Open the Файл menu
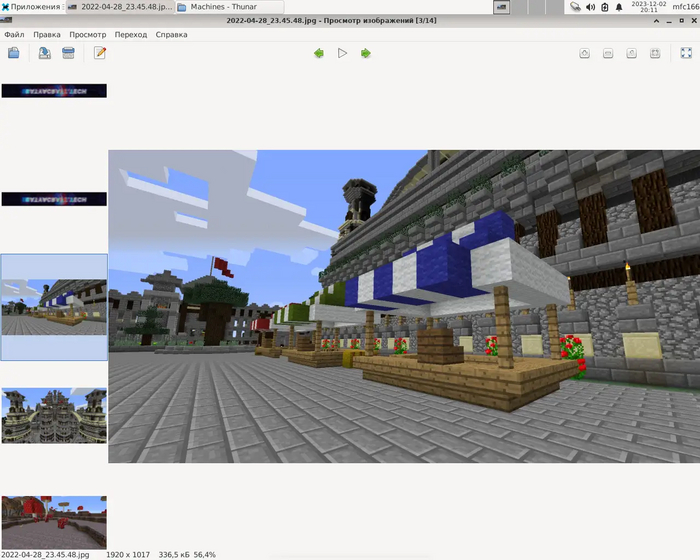The height and width of the screenshot is (560, 700). pos(14,34)
